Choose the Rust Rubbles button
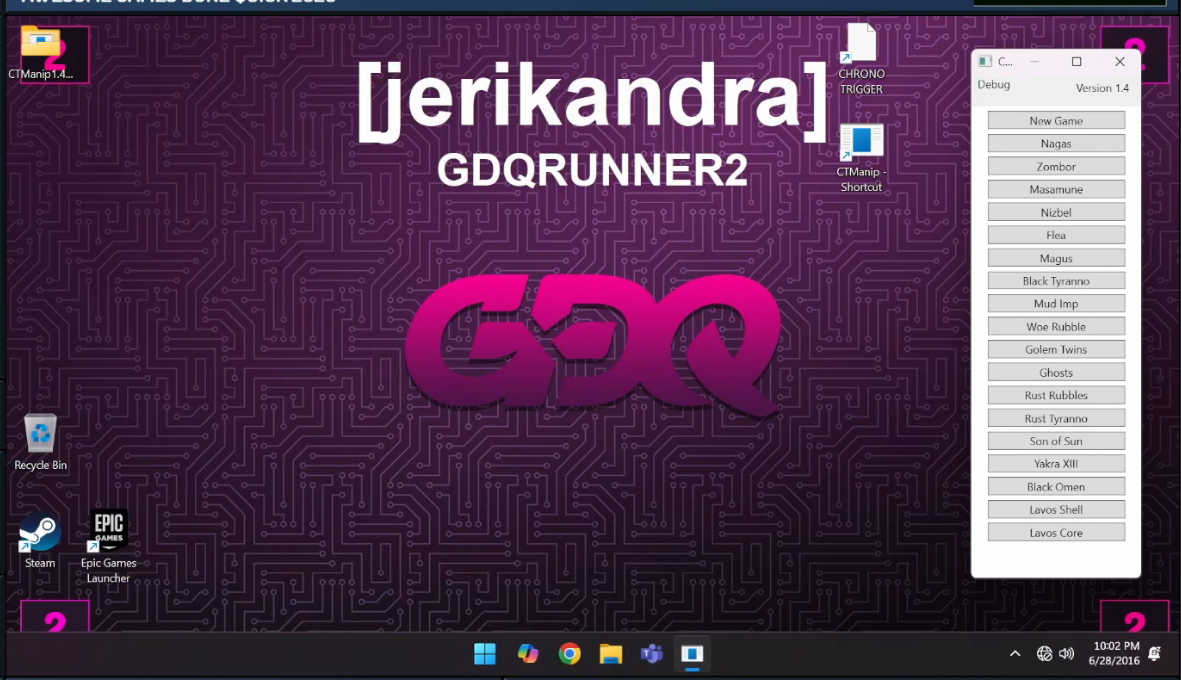 point(1056,395)
